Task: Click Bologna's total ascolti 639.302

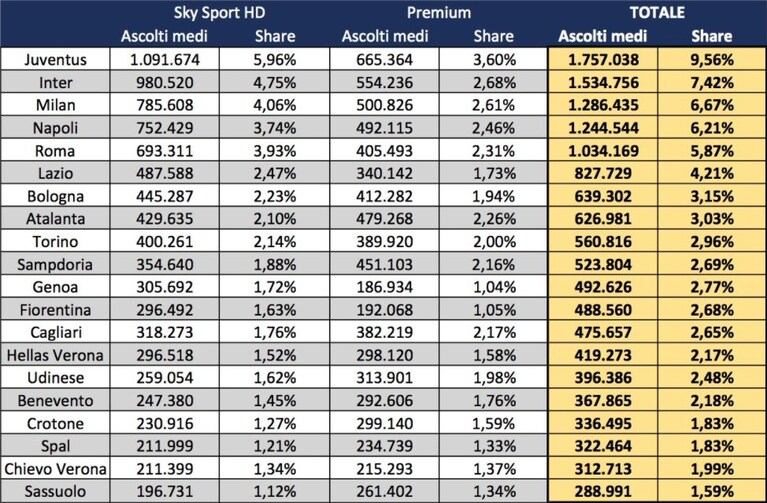Action: (x=603, y=196)
